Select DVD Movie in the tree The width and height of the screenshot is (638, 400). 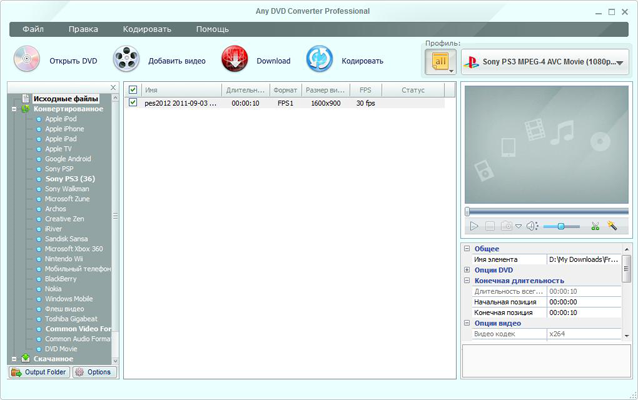pos(61,349)
